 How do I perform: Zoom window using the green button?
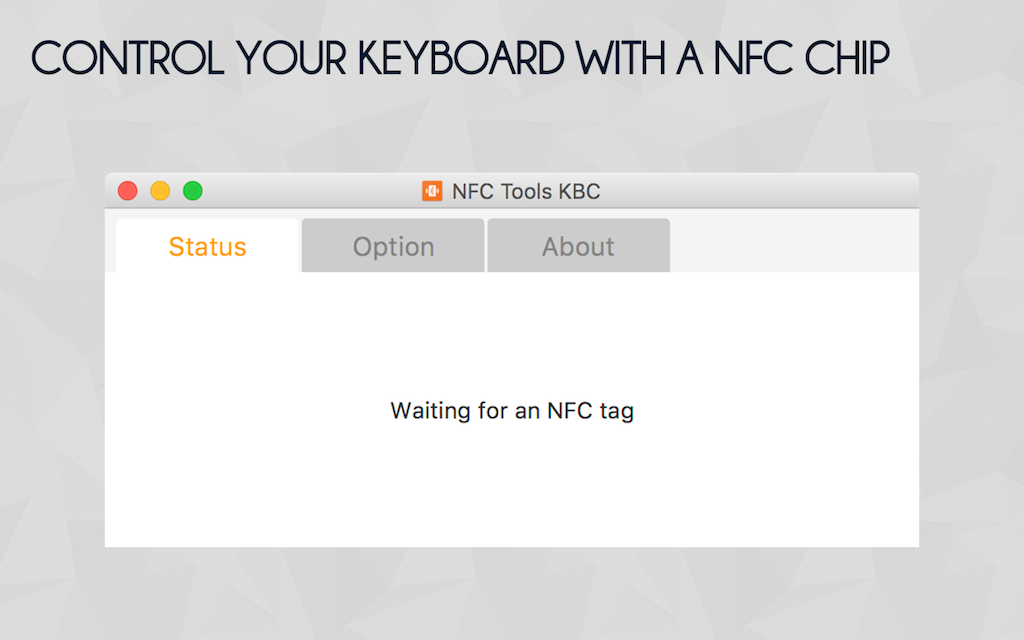(x=193, y=191)
